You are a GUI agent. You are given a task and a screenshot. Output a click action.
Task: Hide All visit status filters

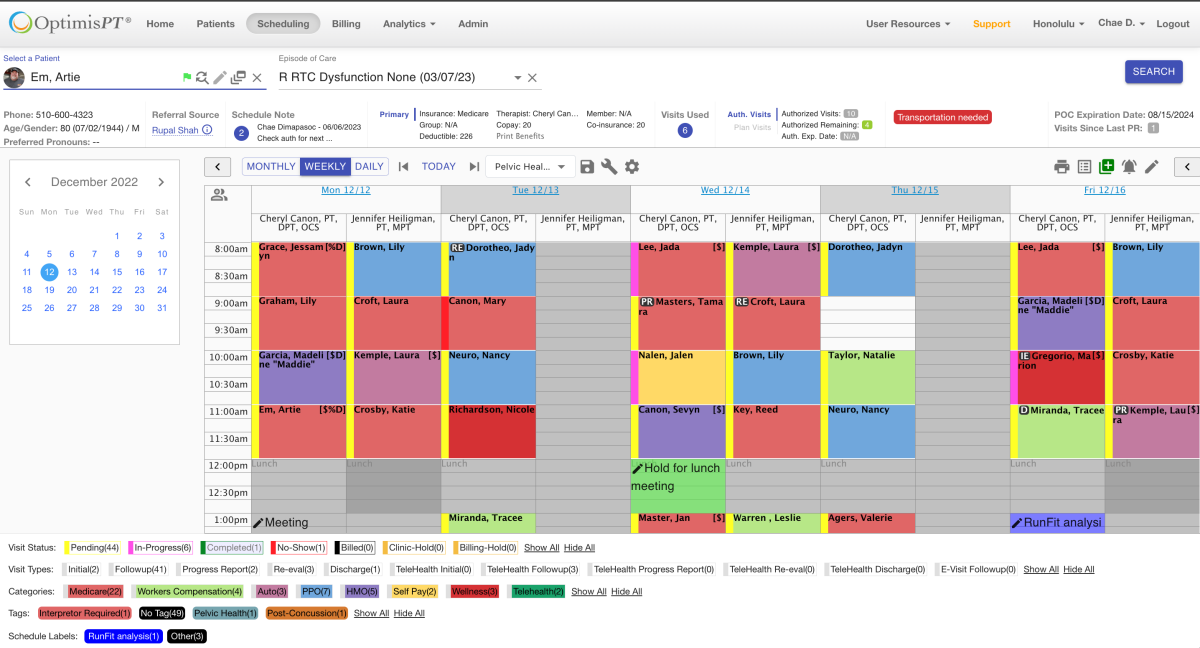point(578,547)
